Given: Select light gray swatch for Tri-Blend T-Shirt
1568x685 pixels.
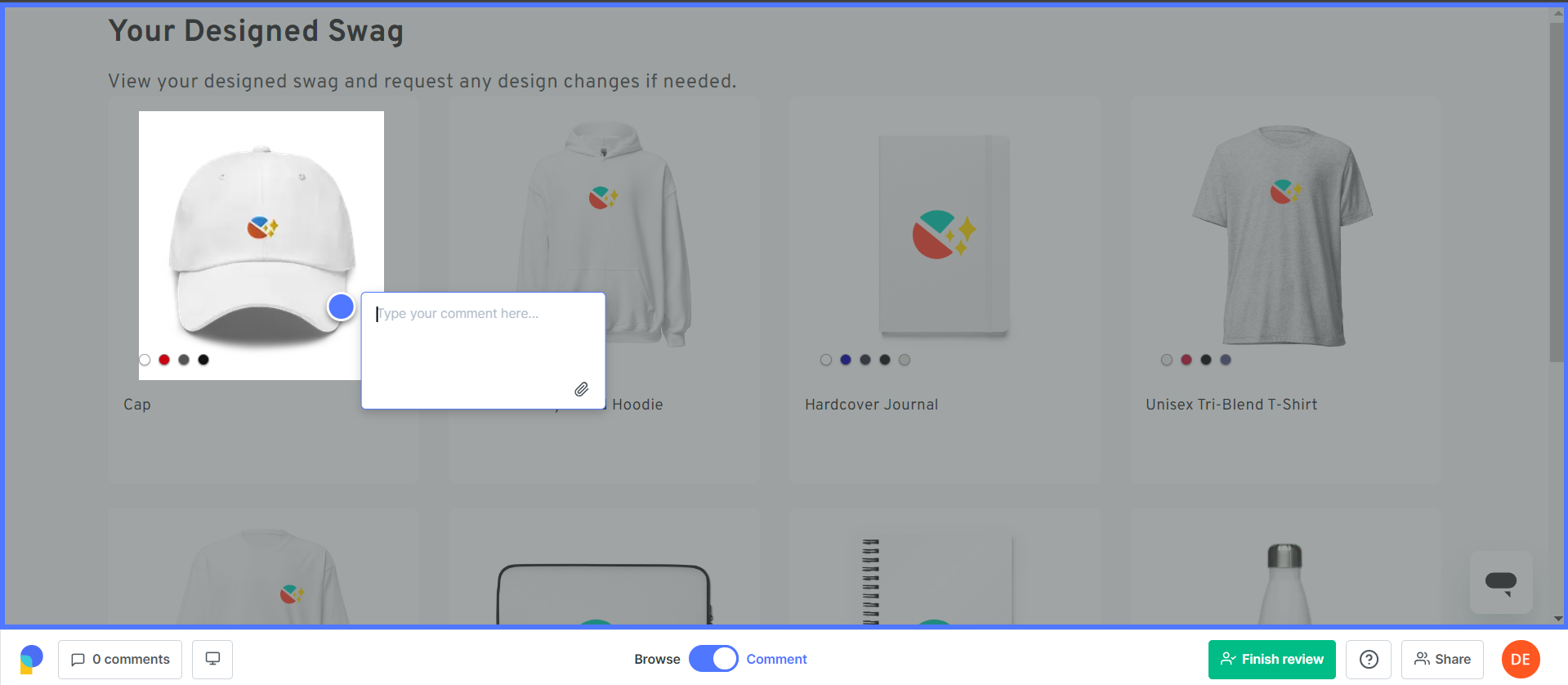Looking at the screenshot, I should point(1167,360).
